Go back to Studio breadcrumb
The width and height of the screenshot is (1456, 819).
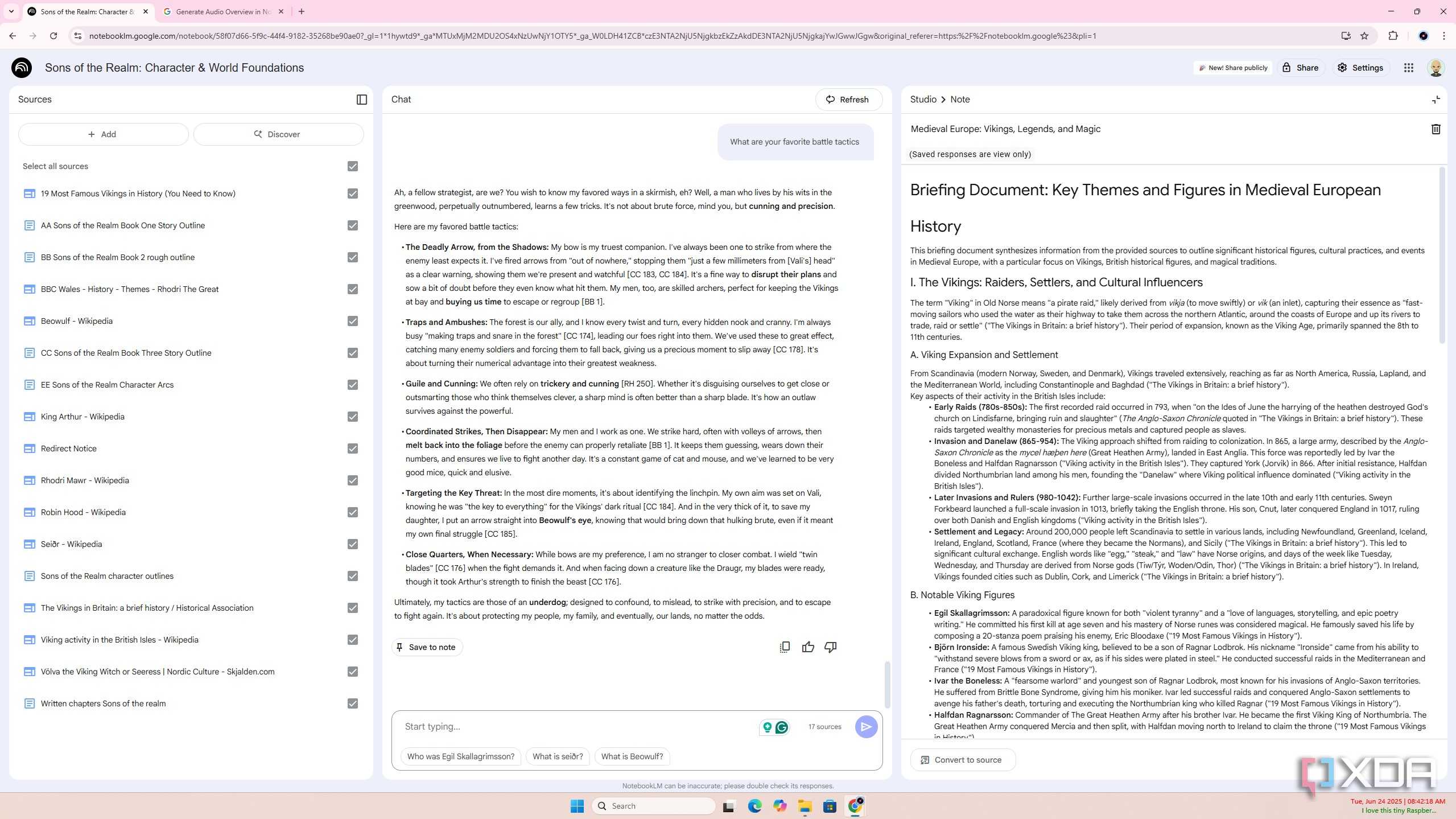coord(923,99)
